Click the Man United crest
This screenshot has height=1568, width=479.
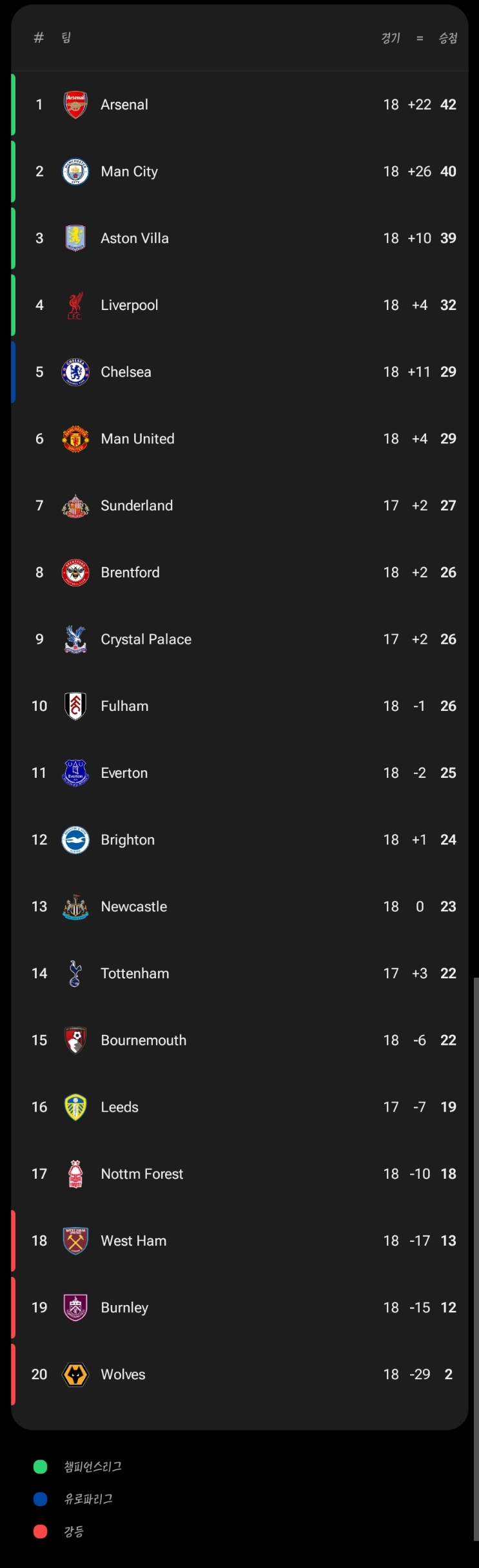[75, 439]
